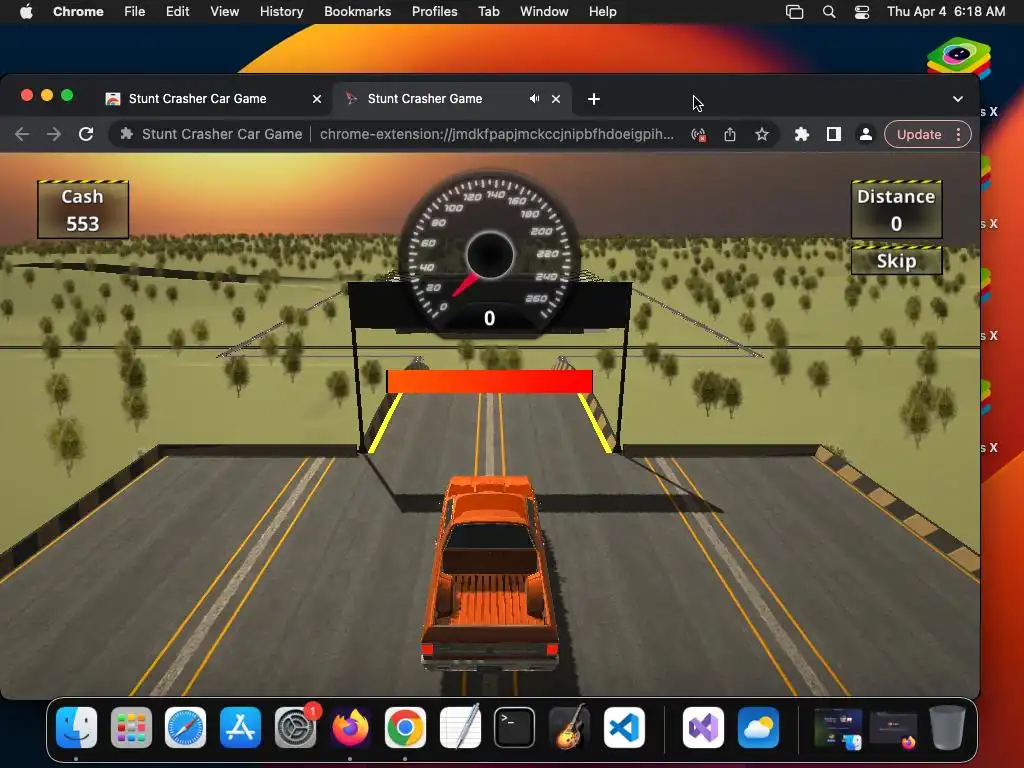Viewport: 1024px width, 768px height.
Task: Open the Window menu
Action: coord(544,12)
